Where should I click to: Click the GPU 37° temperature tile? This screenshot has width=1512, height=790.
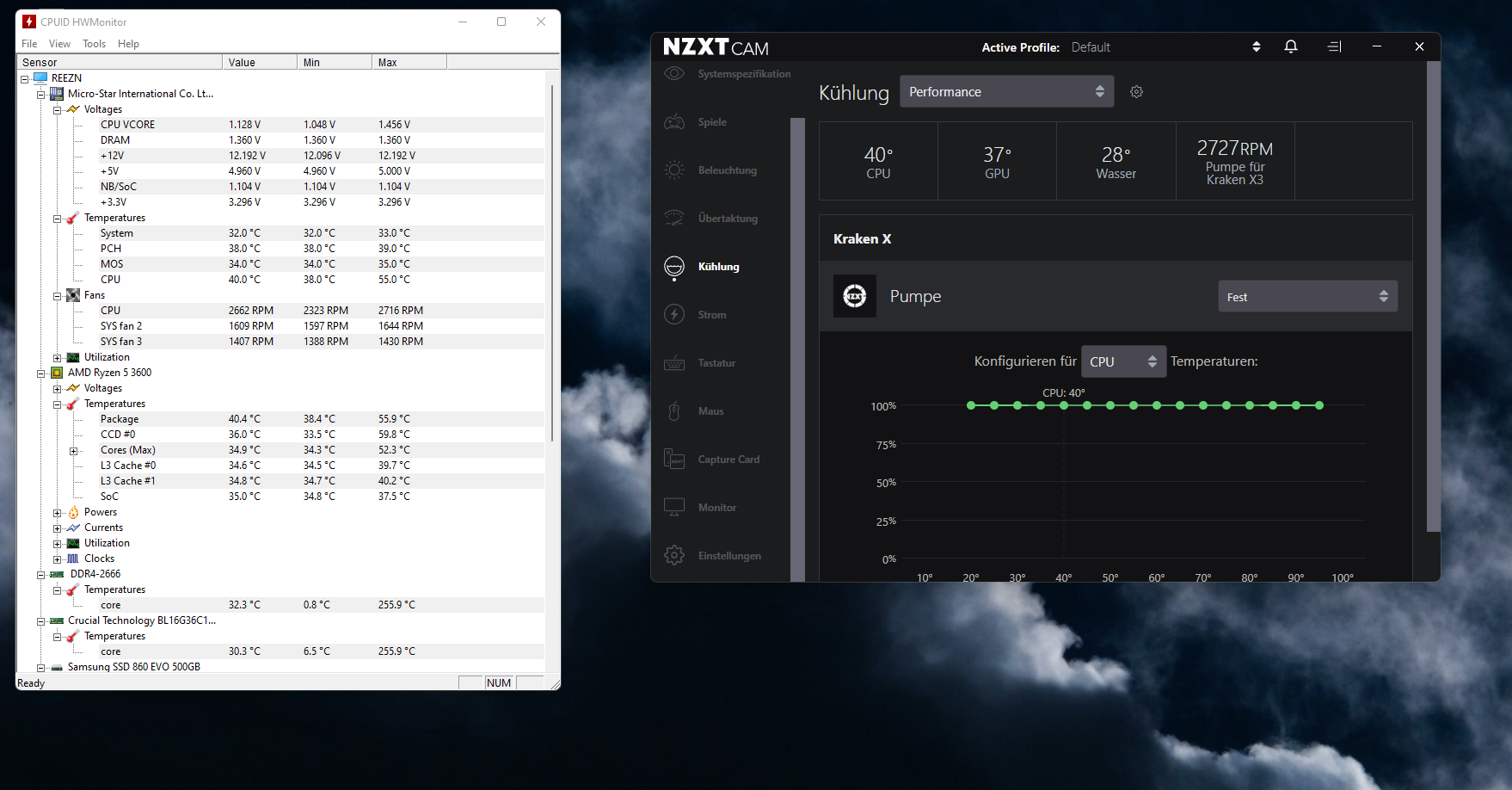(x=997, y=161)
